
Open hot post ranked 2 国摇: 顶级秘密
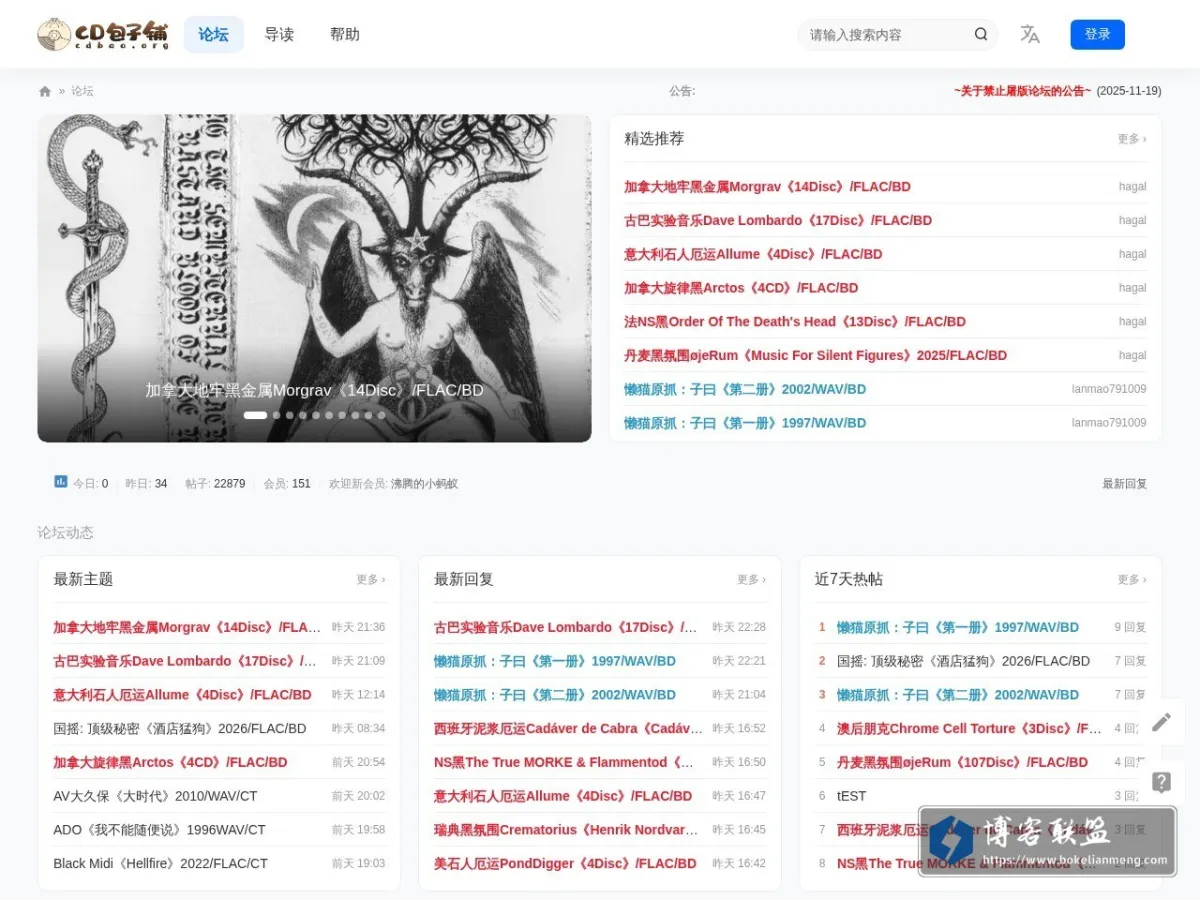[x=963, y=661]
